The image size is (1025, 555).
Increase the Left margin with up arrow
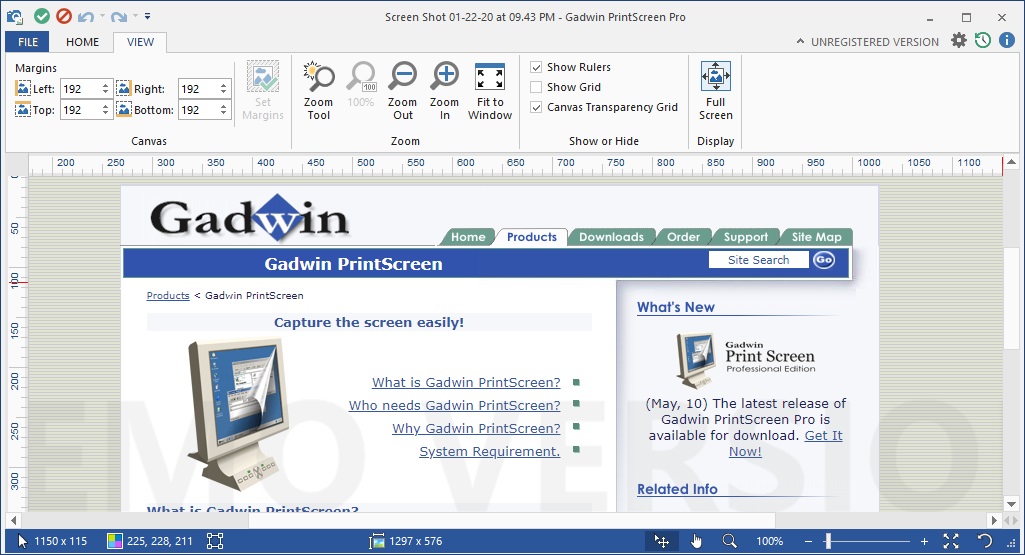105,85
